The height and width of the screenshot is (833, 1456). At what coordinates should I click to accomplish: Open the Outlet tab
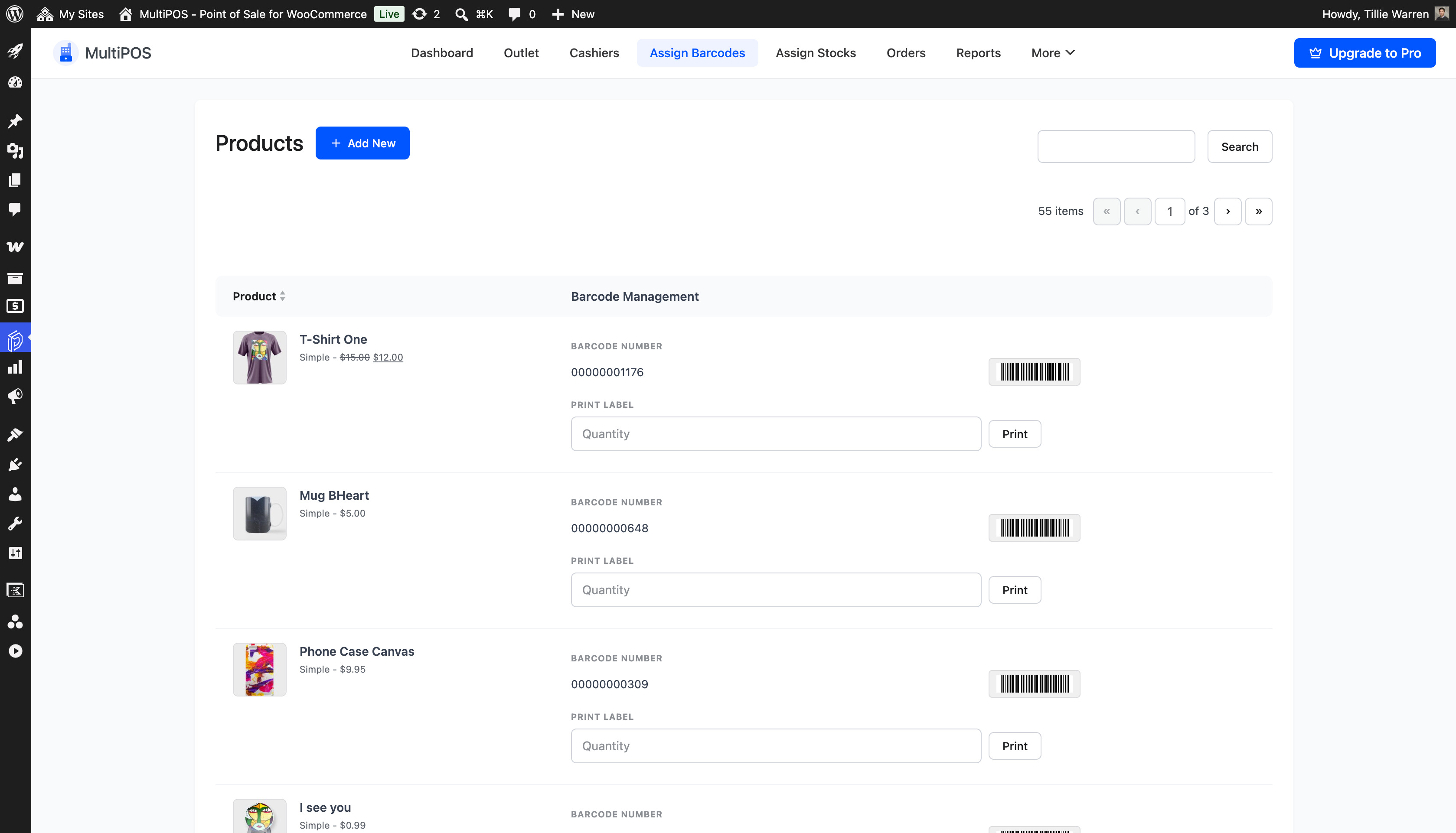tap(521, 52)
